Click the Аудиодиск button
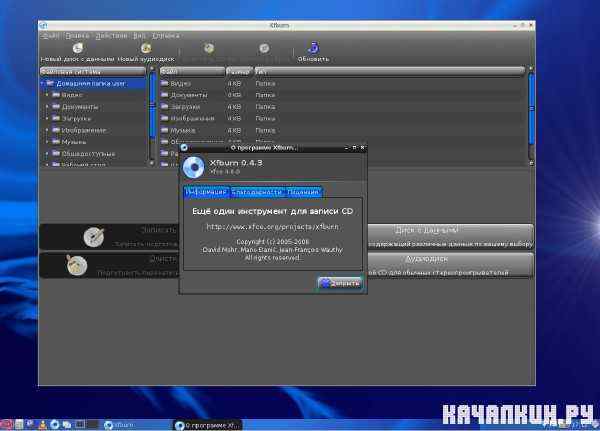600x431 pixels. (450, 265)
